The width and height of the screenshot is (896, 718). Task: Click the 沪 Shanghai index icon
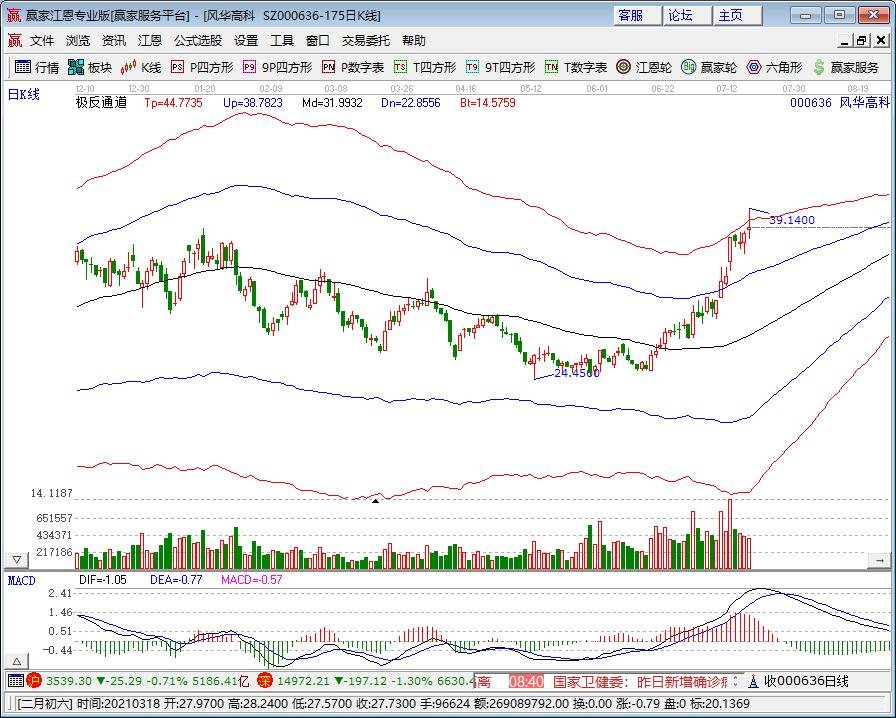click(x=34, y=681)
